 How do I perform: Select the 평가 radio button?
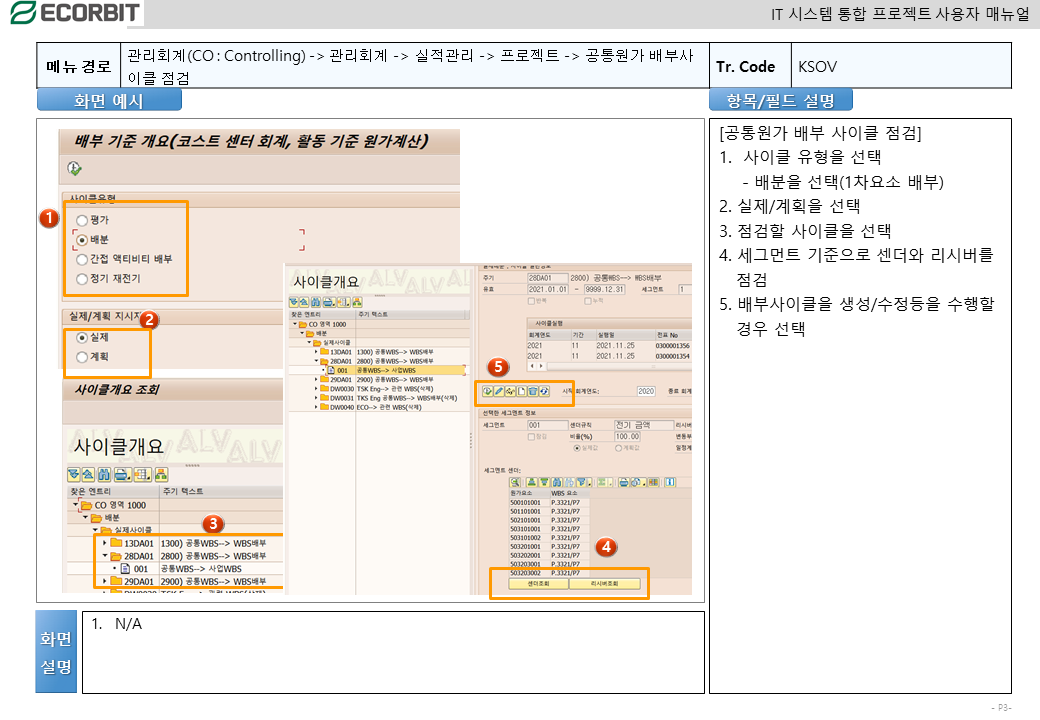[82, 219]
